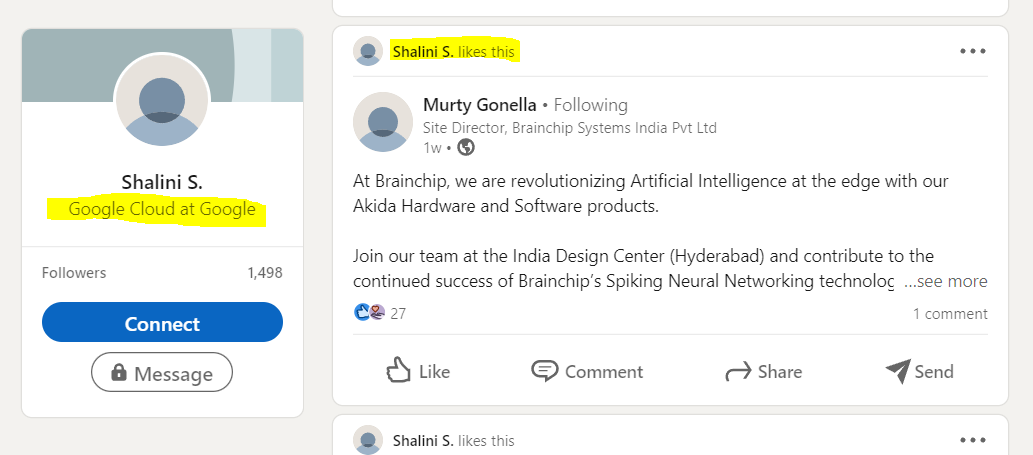The image size is (1033, 455).
Task: Open Murty Gonella's name link
Action: tap(480, 104)
